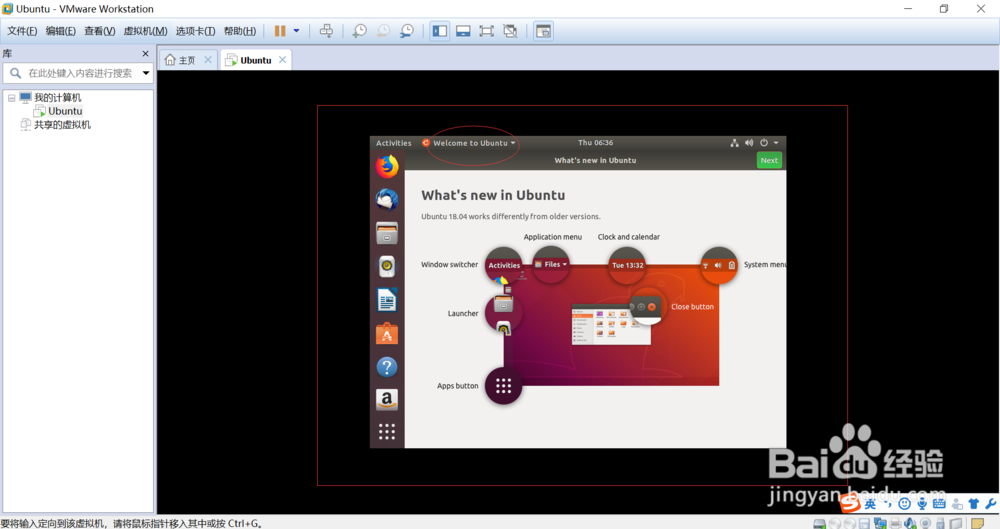Enter full screen mode

click(487, 31)
